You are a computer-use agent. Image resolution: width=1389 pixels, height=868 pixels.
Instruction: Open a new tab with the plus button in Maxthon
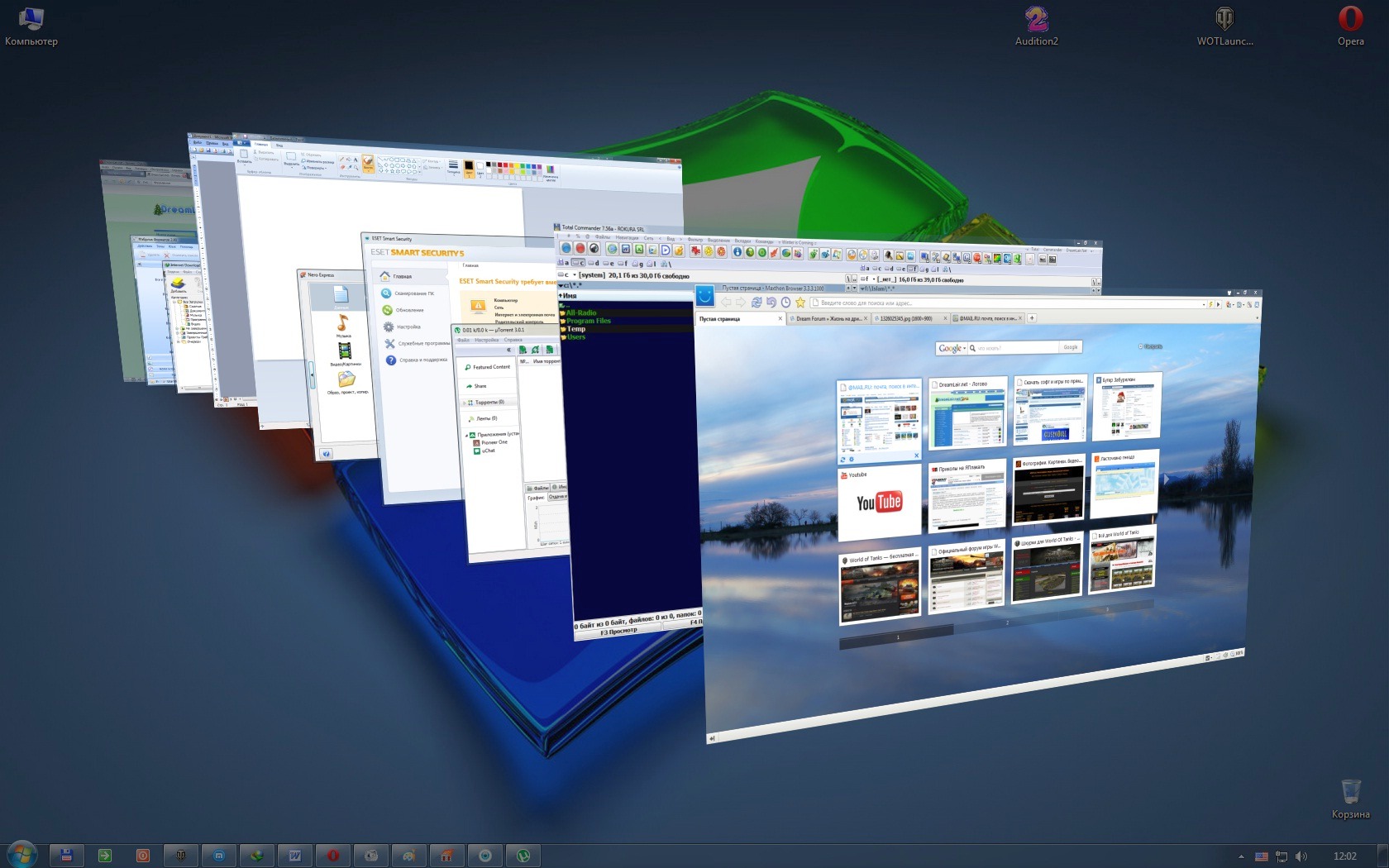pyautogui.click(x=1032, y=317)
